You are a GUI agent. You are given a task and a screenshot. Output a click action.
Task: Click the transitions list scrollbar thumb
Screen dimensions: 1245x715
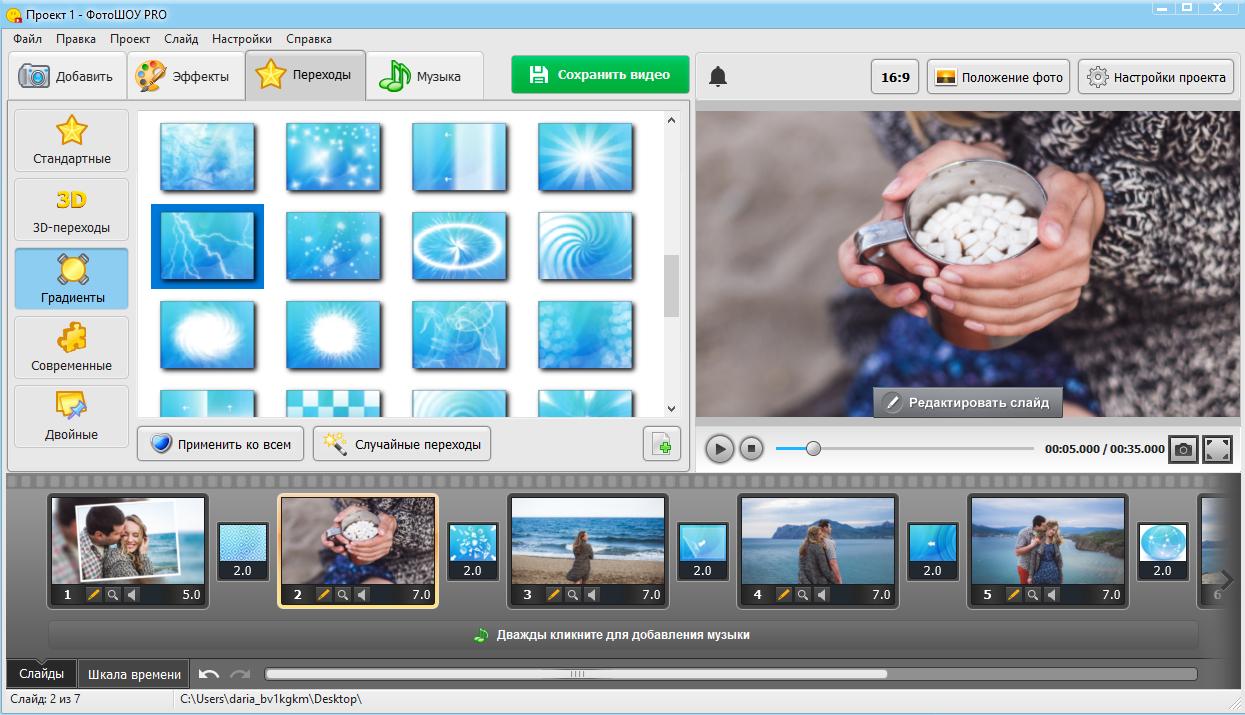[x=671, y=286]
